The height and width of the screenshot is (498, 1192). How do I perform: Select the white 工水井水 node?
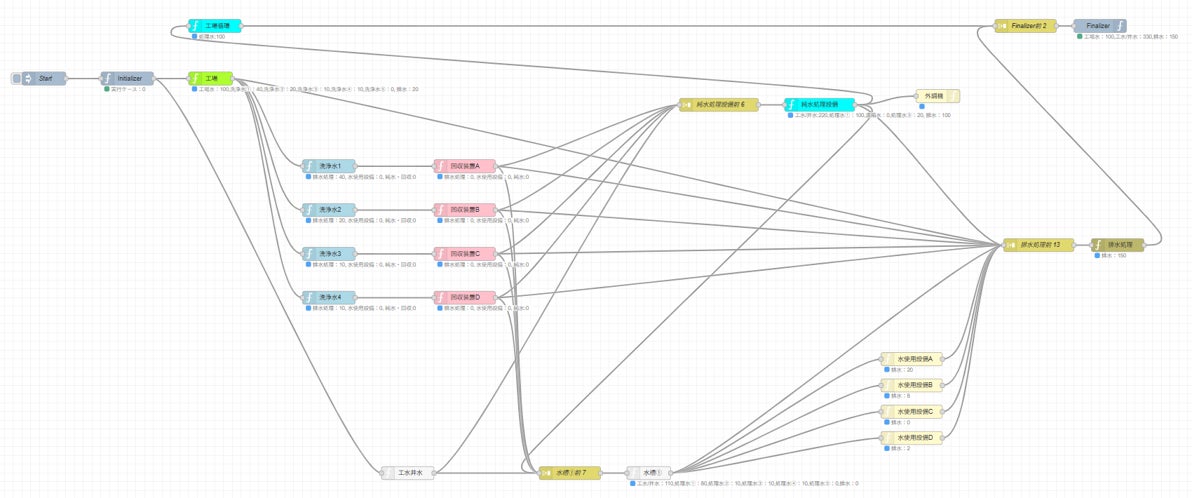[x=407, y=473]
